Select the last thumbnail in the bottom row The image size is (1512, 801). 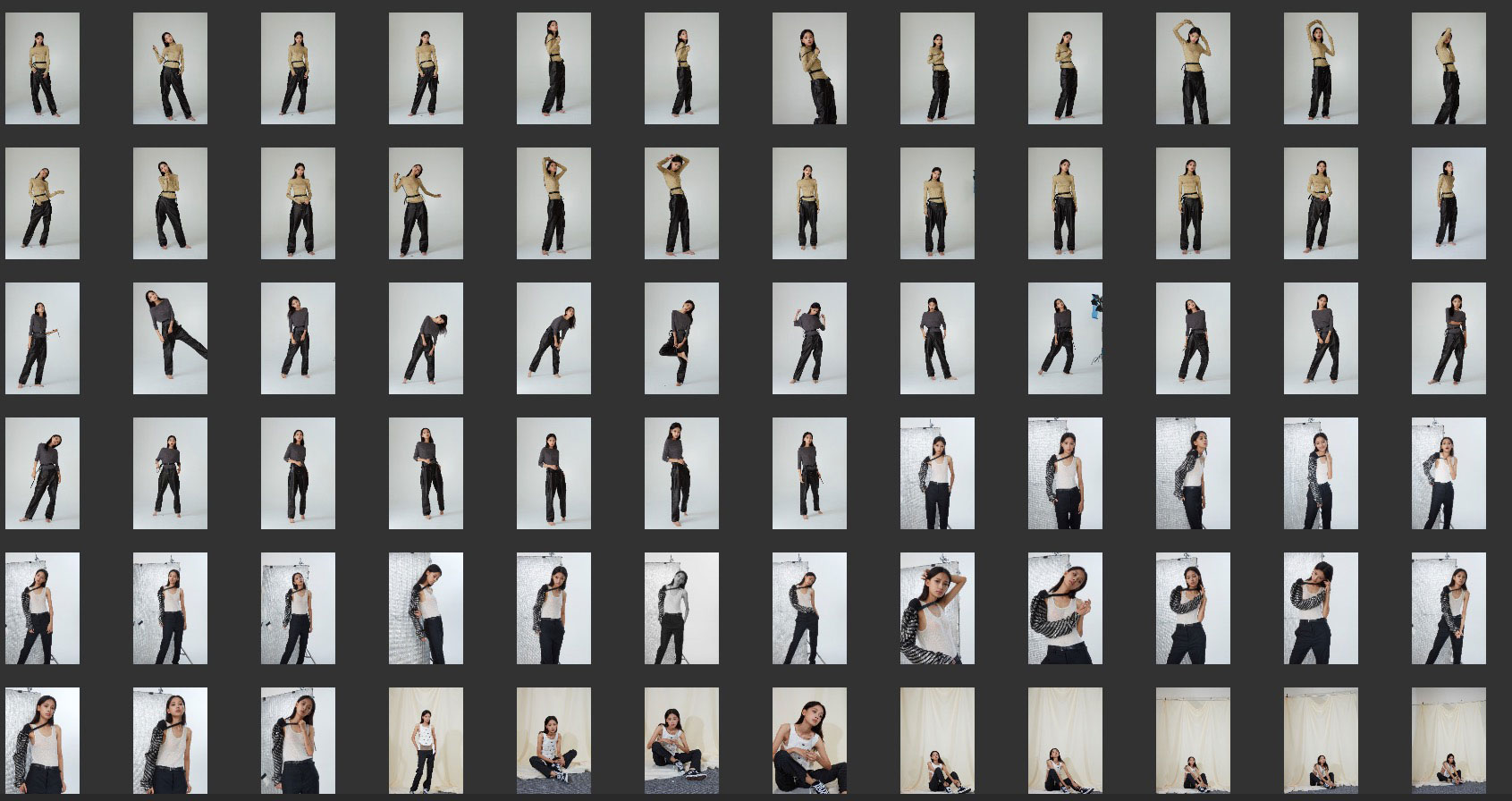[1449, 739]
